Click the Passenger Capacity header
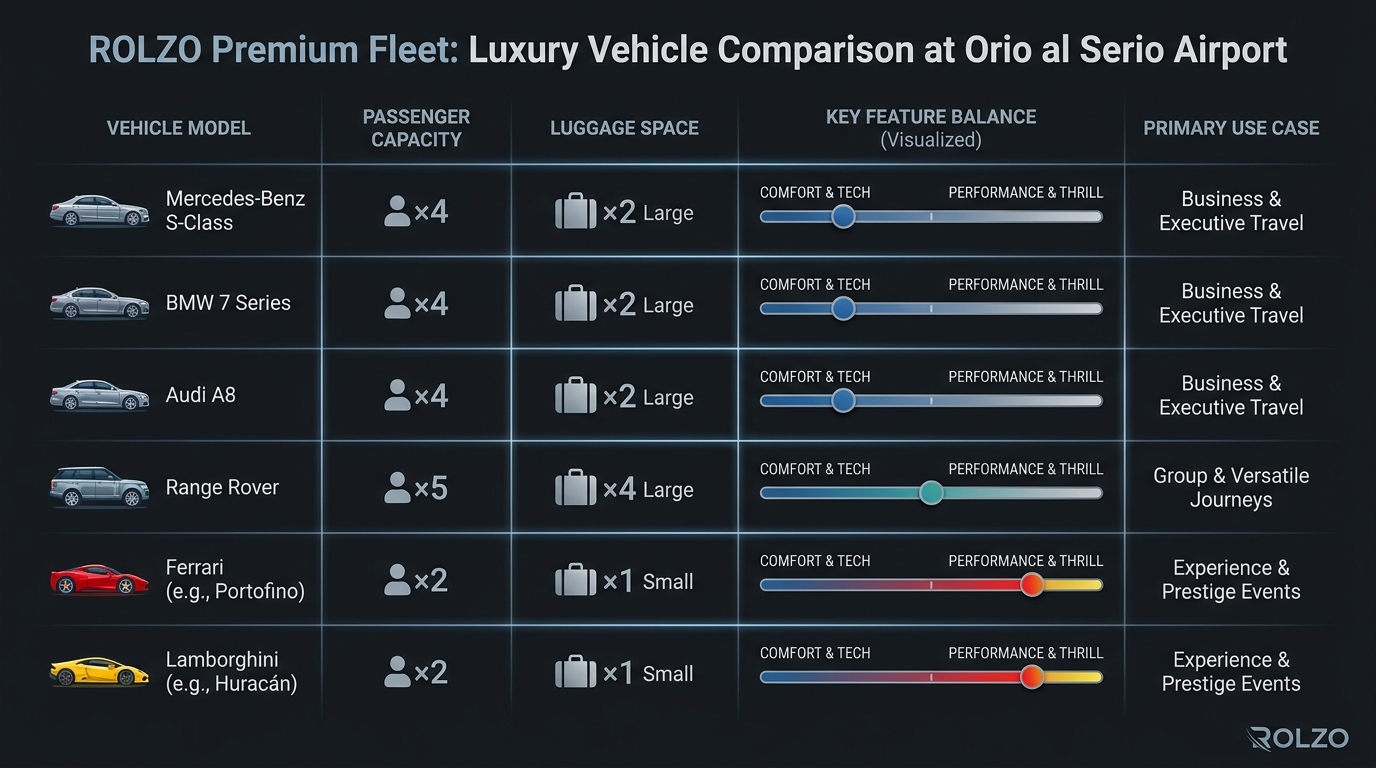Screen dimensions: 1376x768 click(416, 128)
